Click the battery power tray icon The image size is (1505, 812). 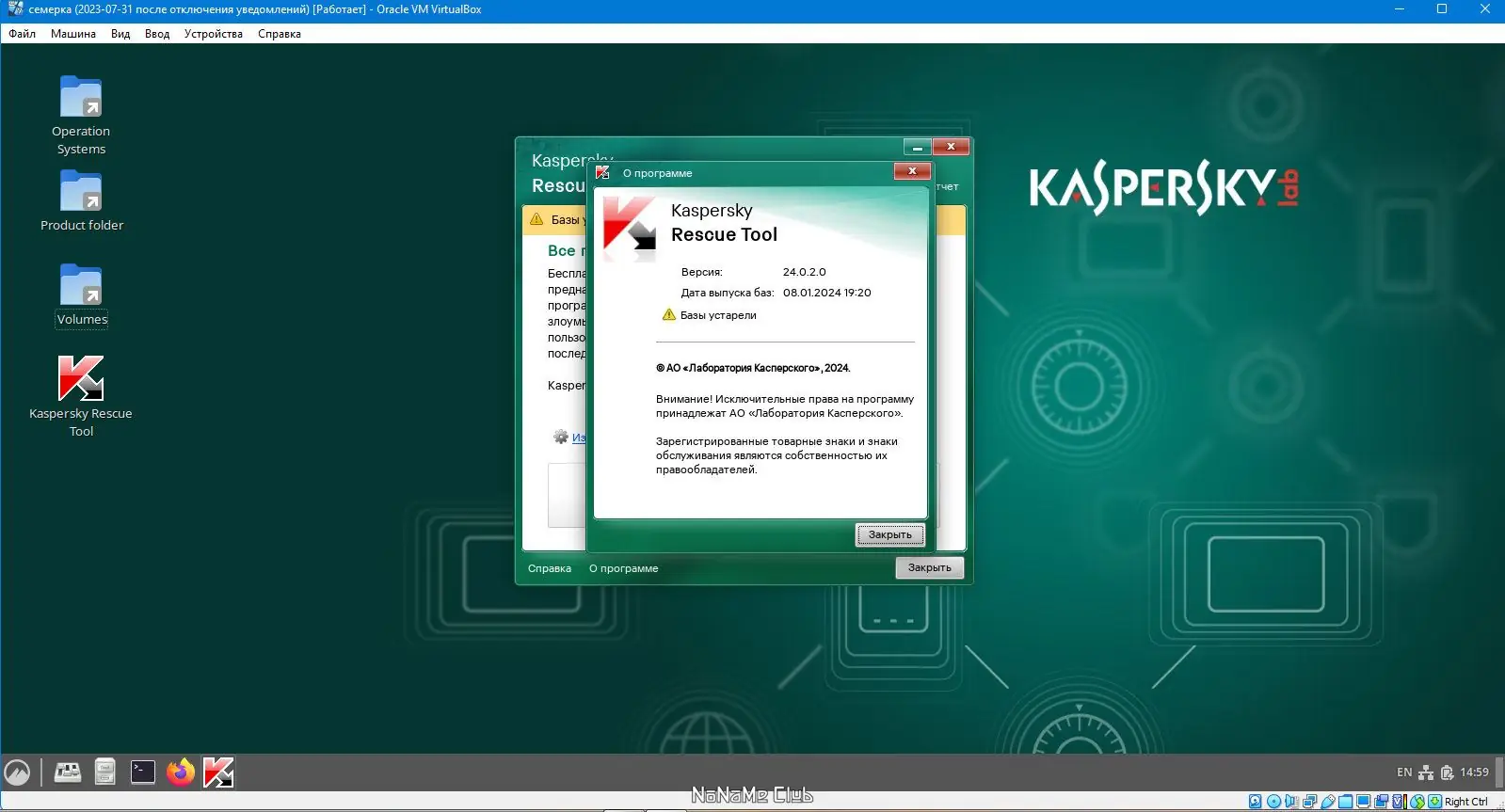click(x=1448, y=773)
